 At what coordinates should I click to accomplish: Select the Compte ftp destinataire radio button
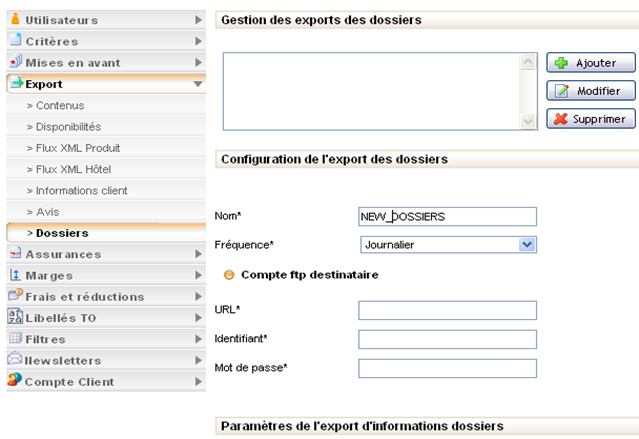tap(229, 275)
